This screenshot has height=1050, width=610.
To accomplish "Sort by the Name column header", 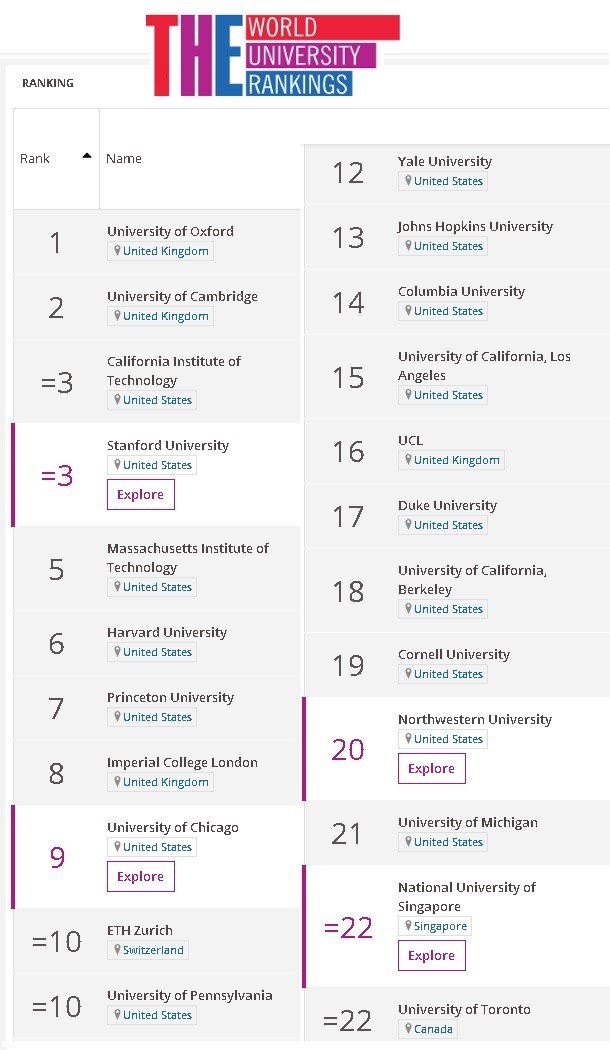I will coord(124,159).
